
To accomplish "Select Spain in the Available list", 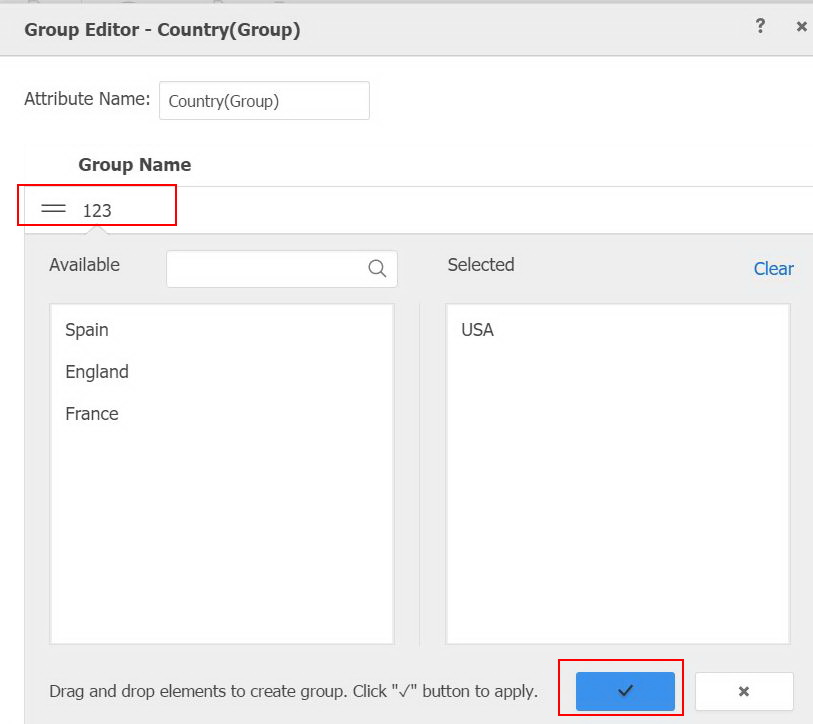I will point(87,329).
